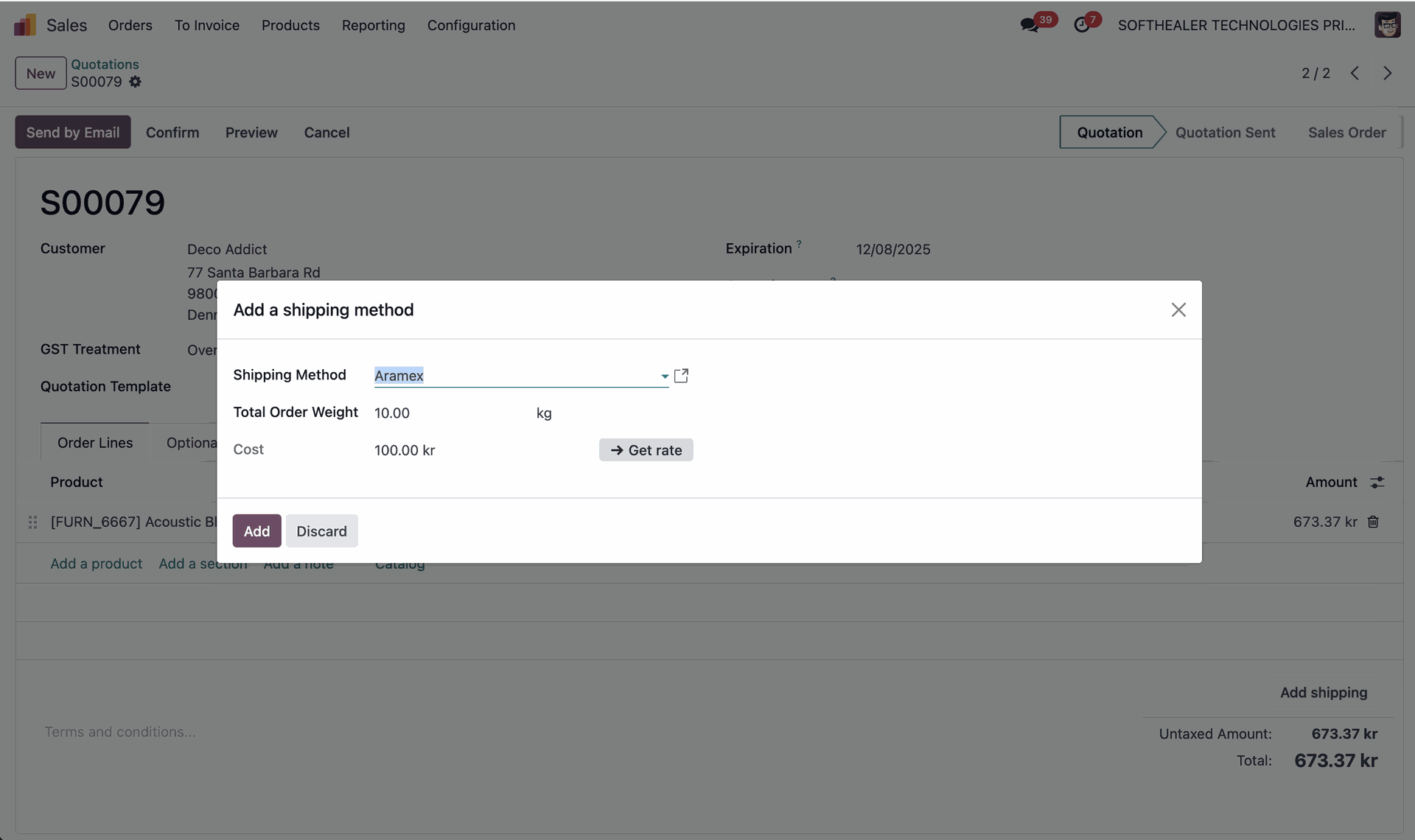This screenshot has width=1415, height=840.
Task: Switch to the Order Lines tab
Action: click(x=95, y=443)
